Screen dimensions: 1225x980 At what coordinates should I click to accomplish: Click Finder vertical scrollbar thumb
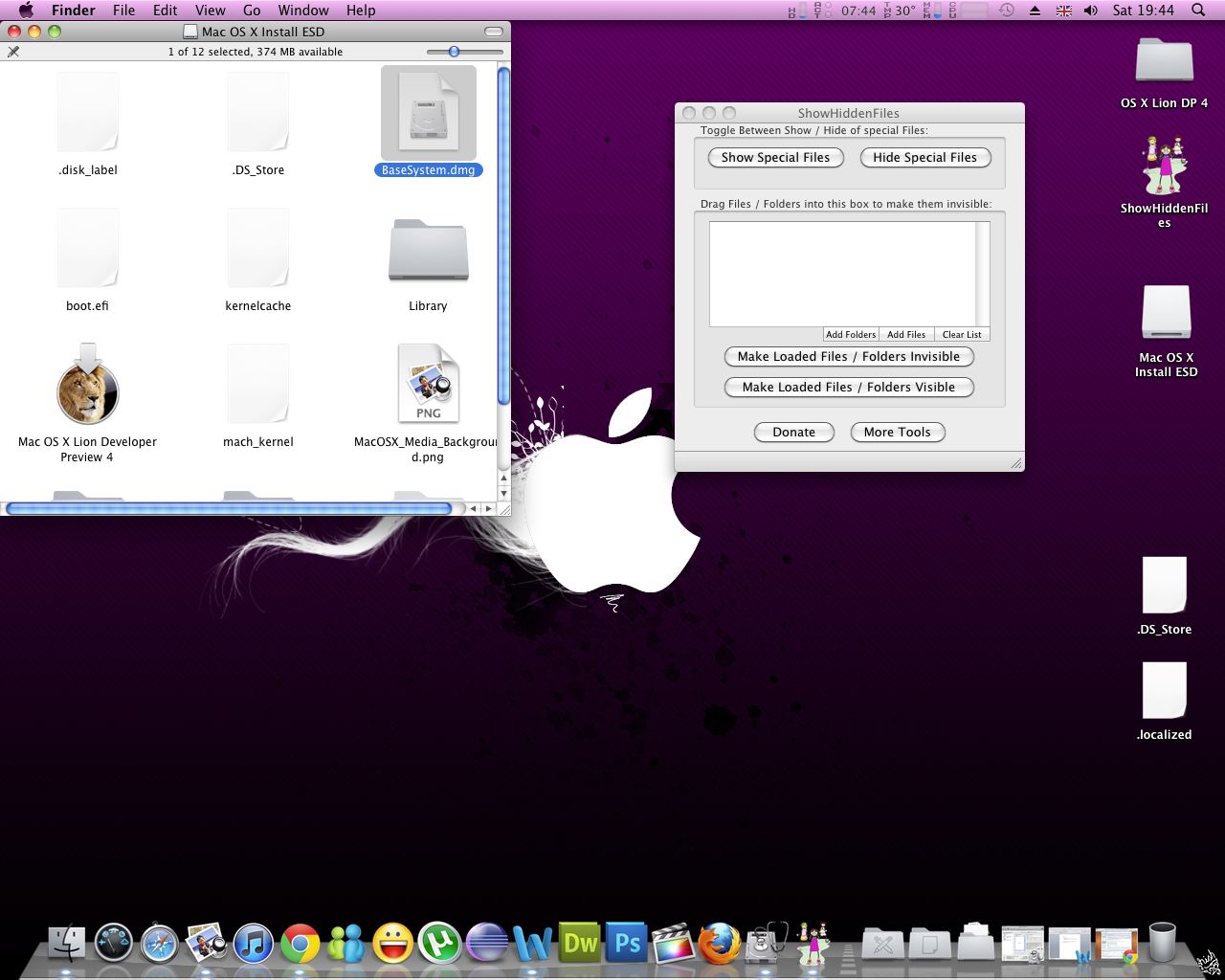(503, 235)
